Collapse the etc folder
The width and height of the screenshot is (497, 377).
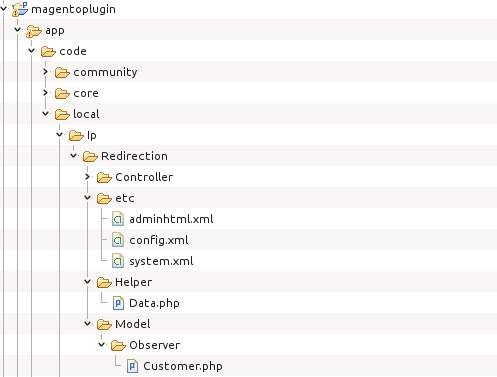pos(88,198)
